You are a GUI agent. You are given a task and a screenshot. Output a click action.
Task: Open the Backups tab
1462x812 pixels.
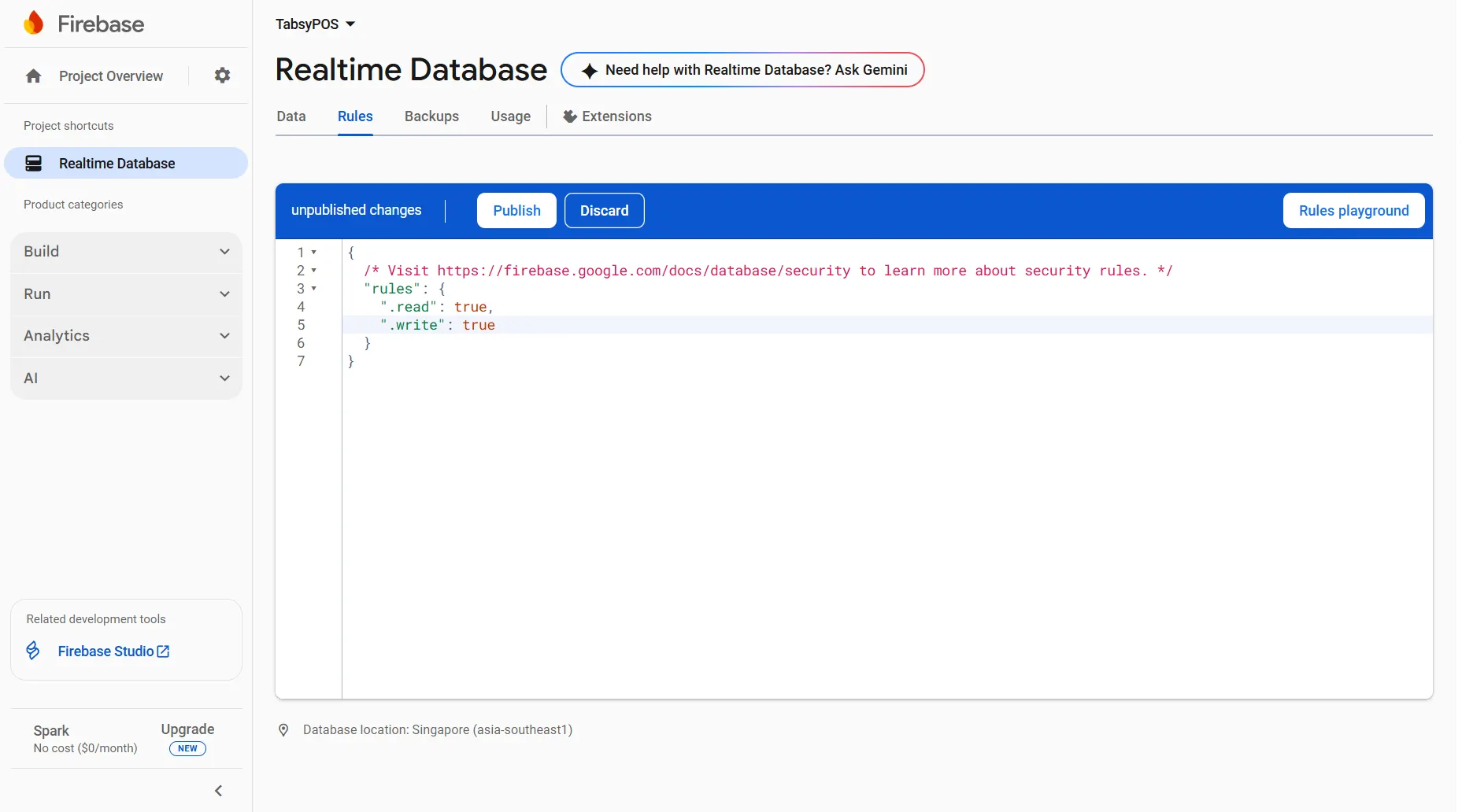pyautogui.click(x=431, y=116)
